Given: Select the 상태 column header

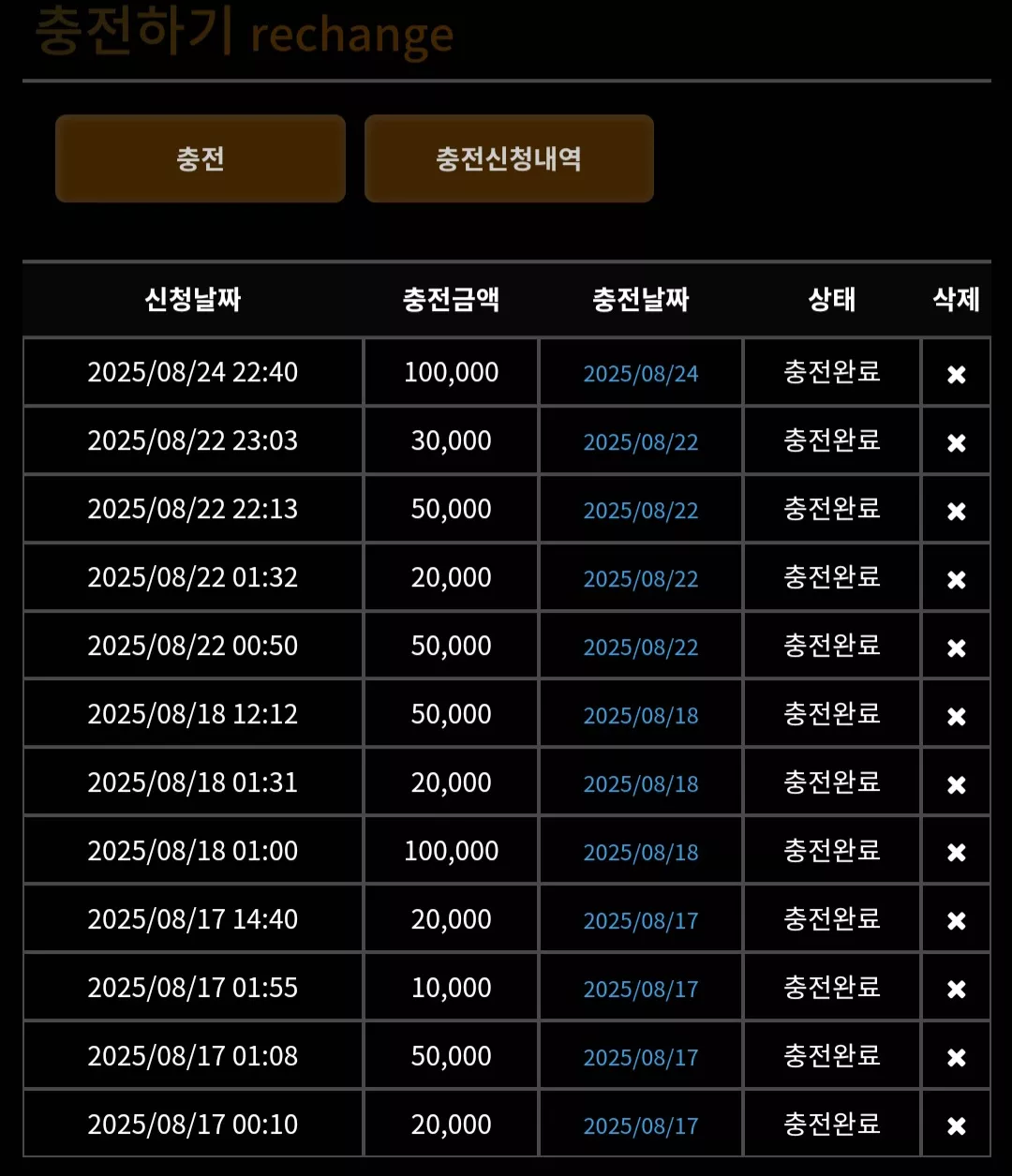Looking at the screenshot, I should click(x=832, y=300).
